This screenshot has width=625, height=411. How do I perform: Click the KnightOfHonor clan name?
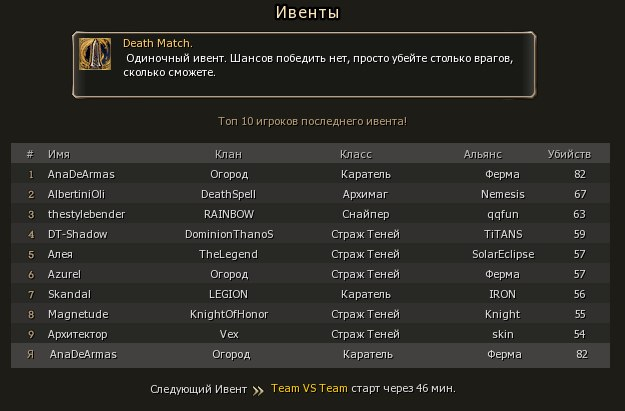point(229,314)
